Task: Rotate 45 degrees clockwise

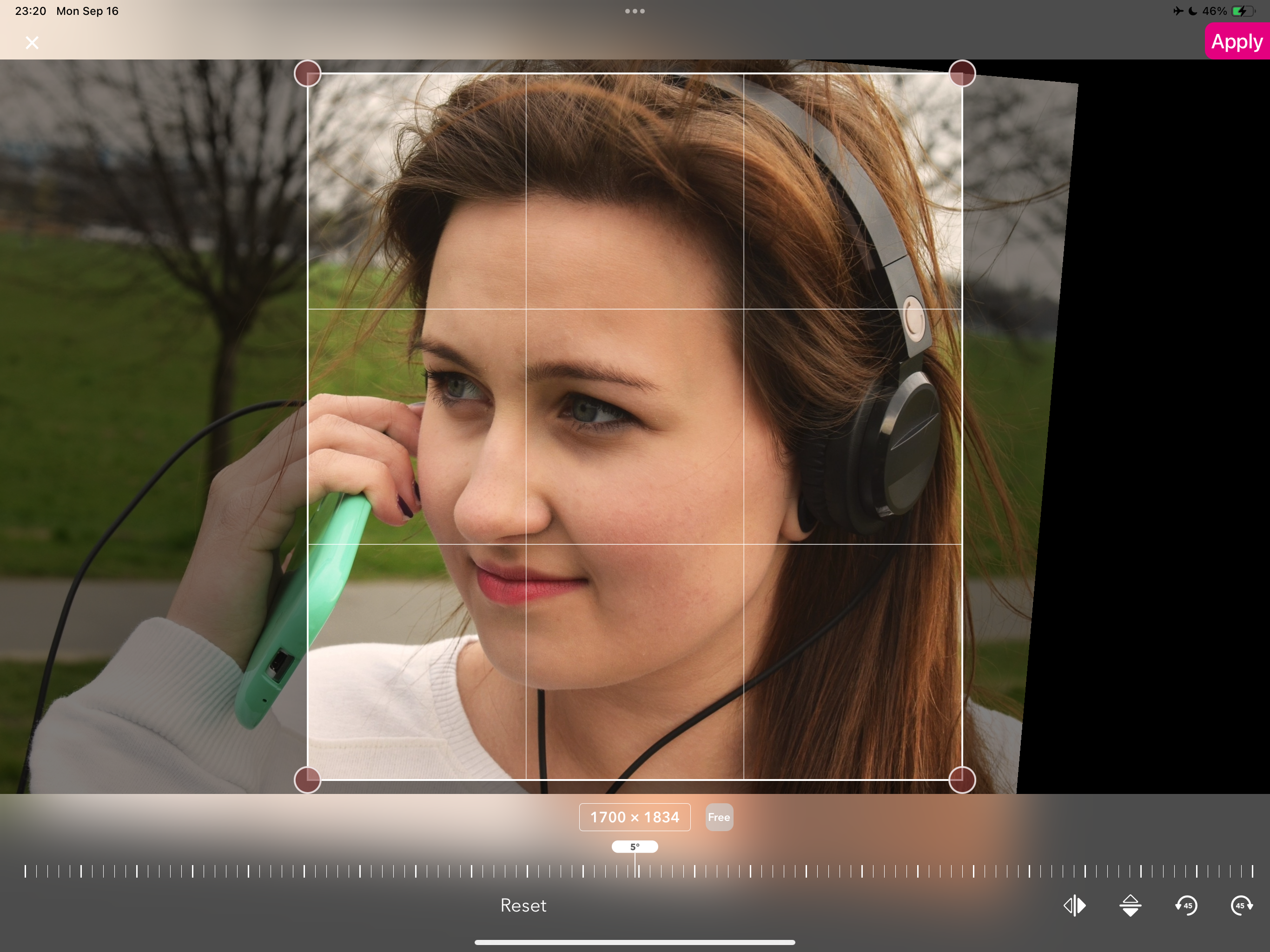Action: (x=1241, y=906)
